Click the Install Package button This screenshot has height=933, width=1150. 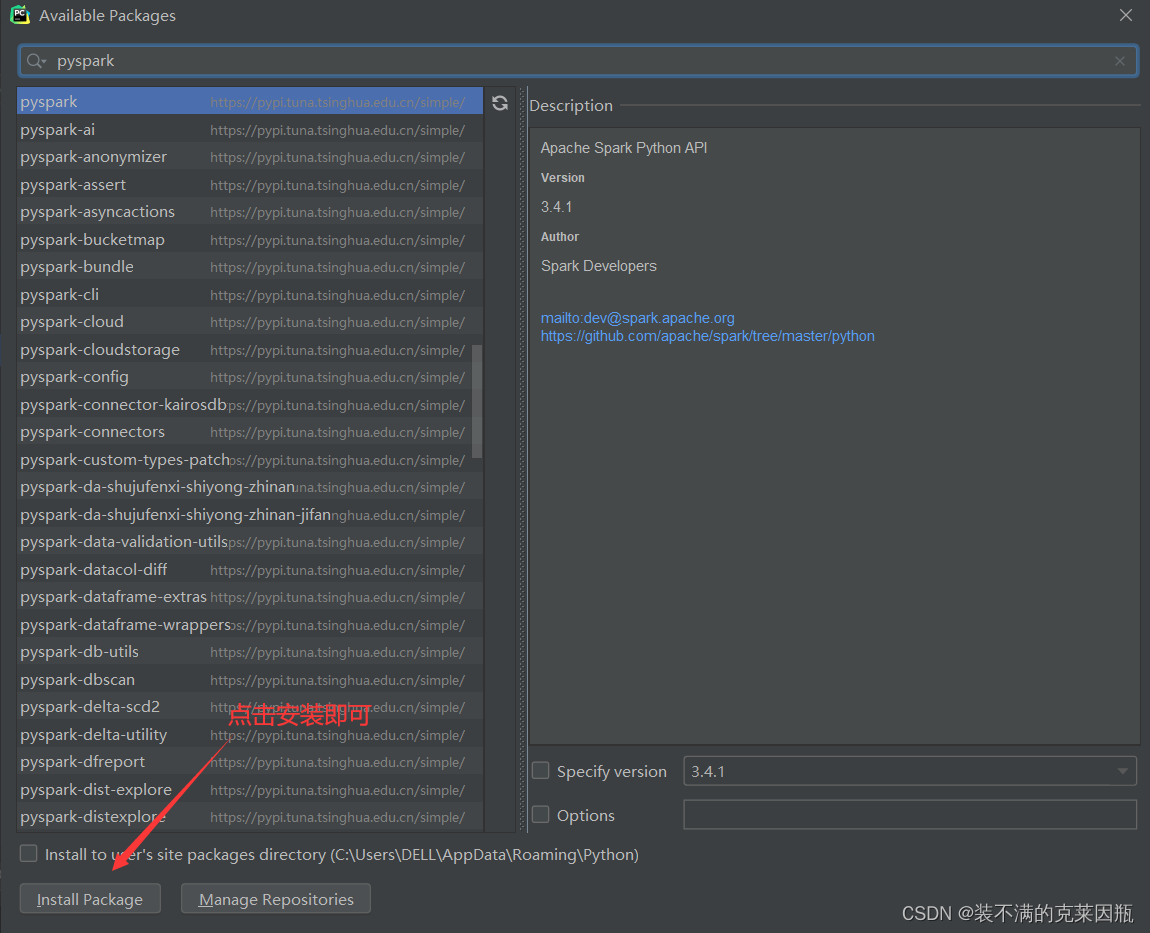point(90,899)
